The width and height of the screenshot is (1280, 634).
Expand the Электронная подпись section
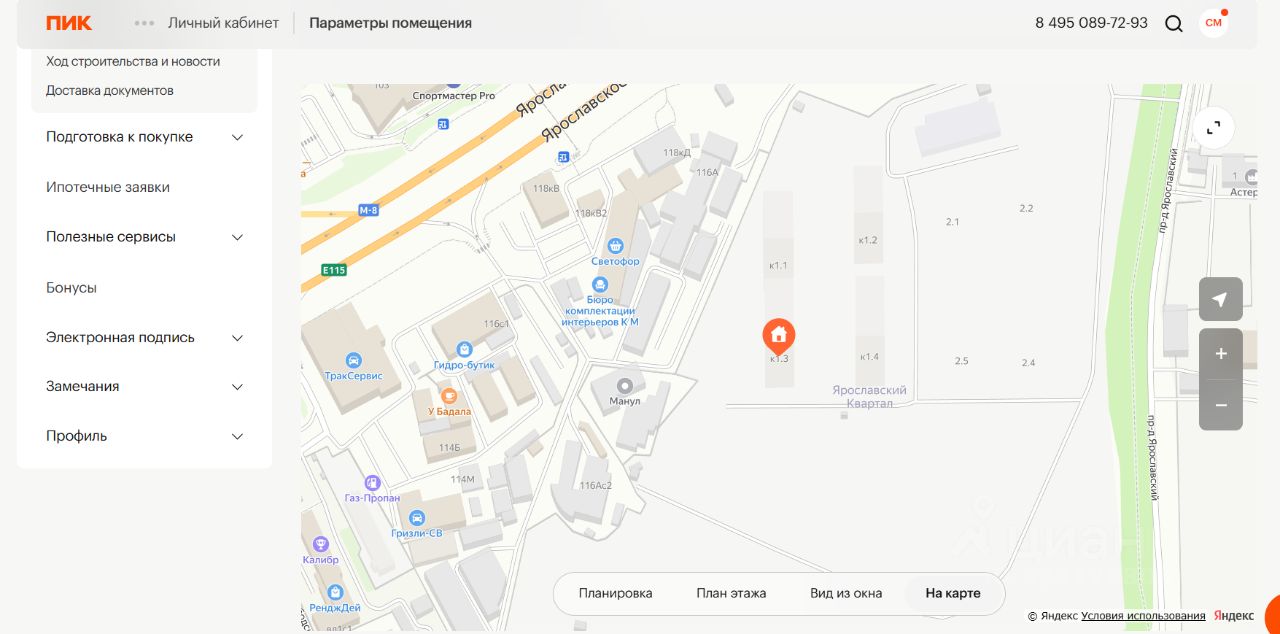pyautogui.click(x=145, y=338)
